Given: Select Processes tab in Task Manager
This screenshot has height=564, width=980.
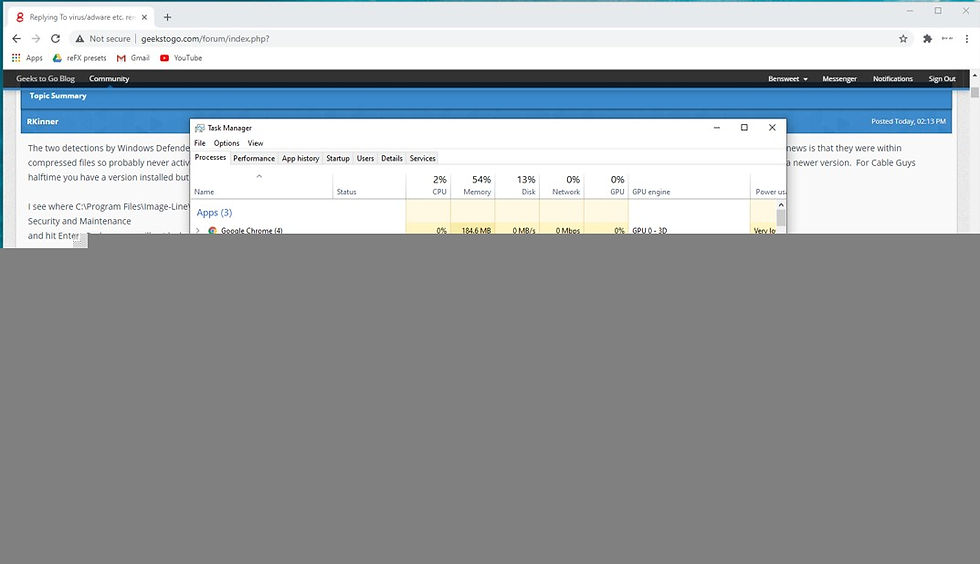Looking at the screenshot, I should click(210, 158).
